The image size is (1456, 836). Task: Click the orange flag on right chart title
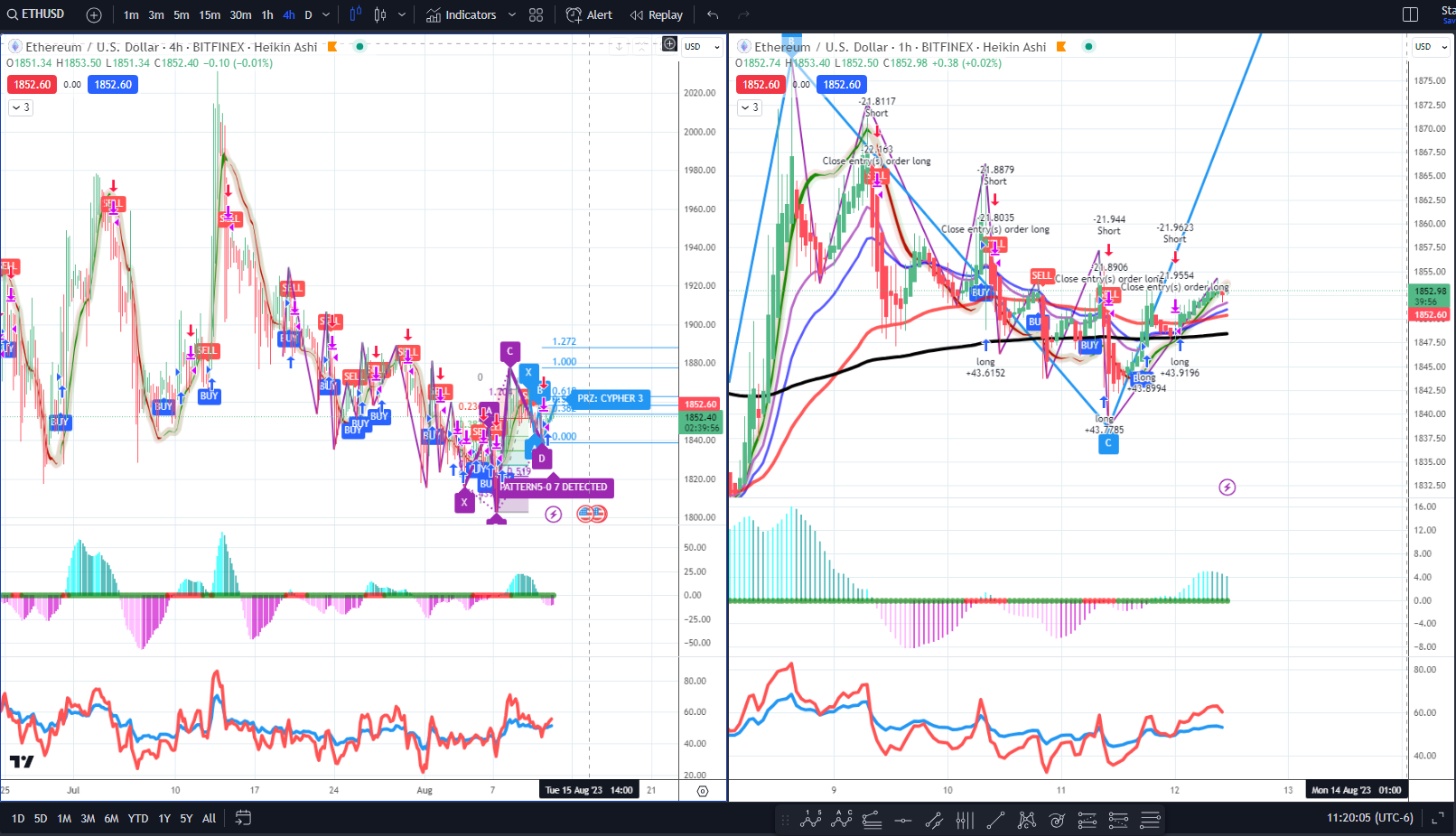coord(1061,47)
